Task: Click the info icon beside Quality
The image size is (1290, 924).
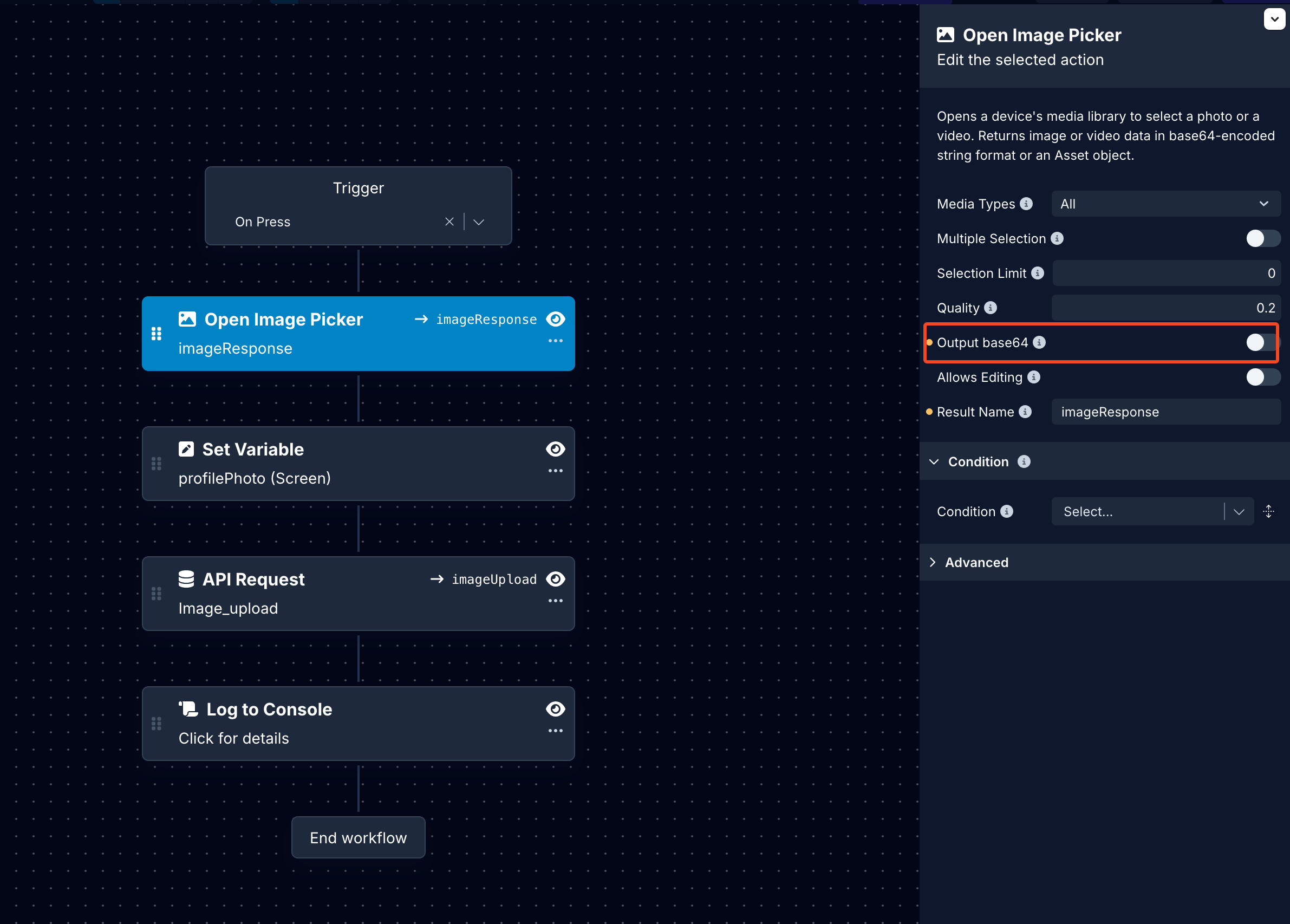Action: click(x=991, y=308)
